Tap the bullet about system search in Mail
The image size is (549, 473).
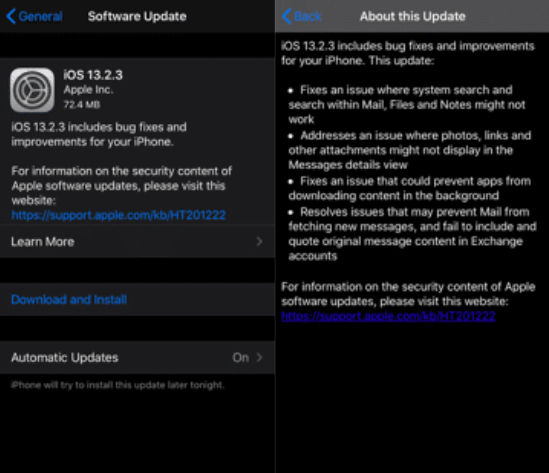pyautogui.click(x=407, y=104)
